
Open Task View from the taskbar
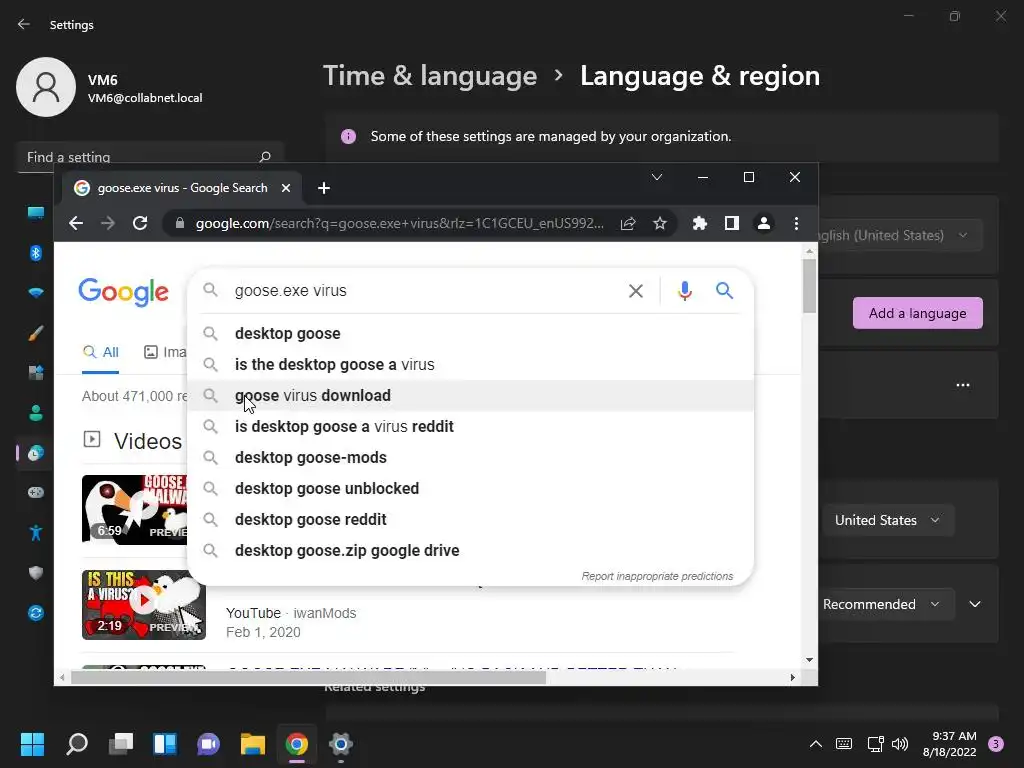[x=121, y=744]
